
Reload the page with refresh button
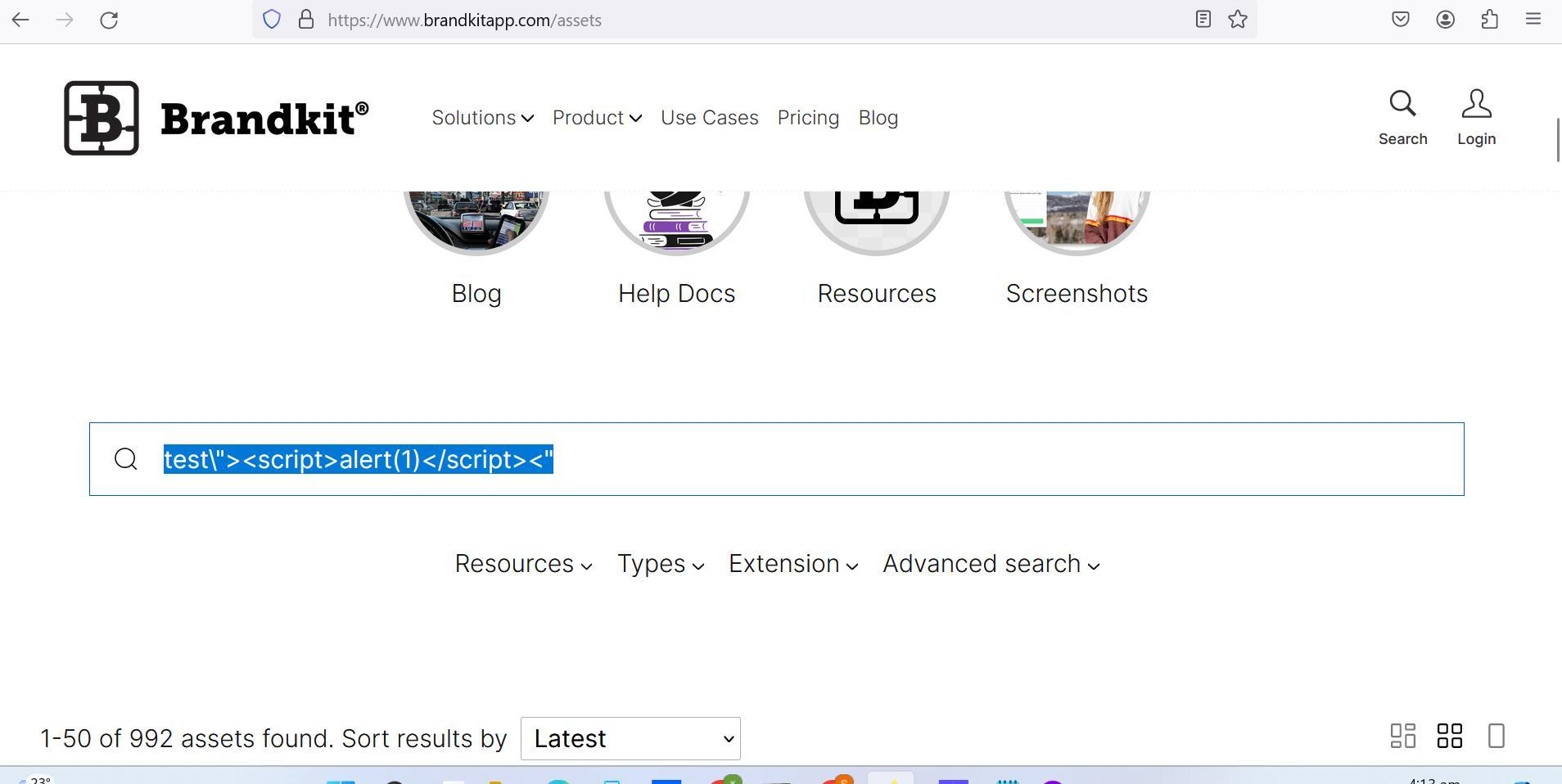109,20
